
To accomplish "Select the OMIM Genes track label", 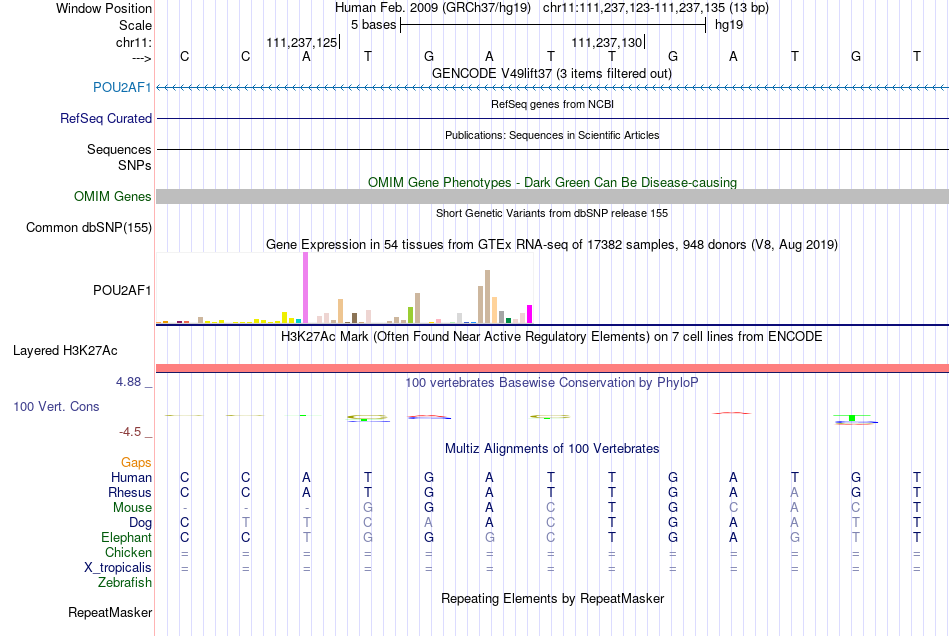I will (x=113, y=196).
